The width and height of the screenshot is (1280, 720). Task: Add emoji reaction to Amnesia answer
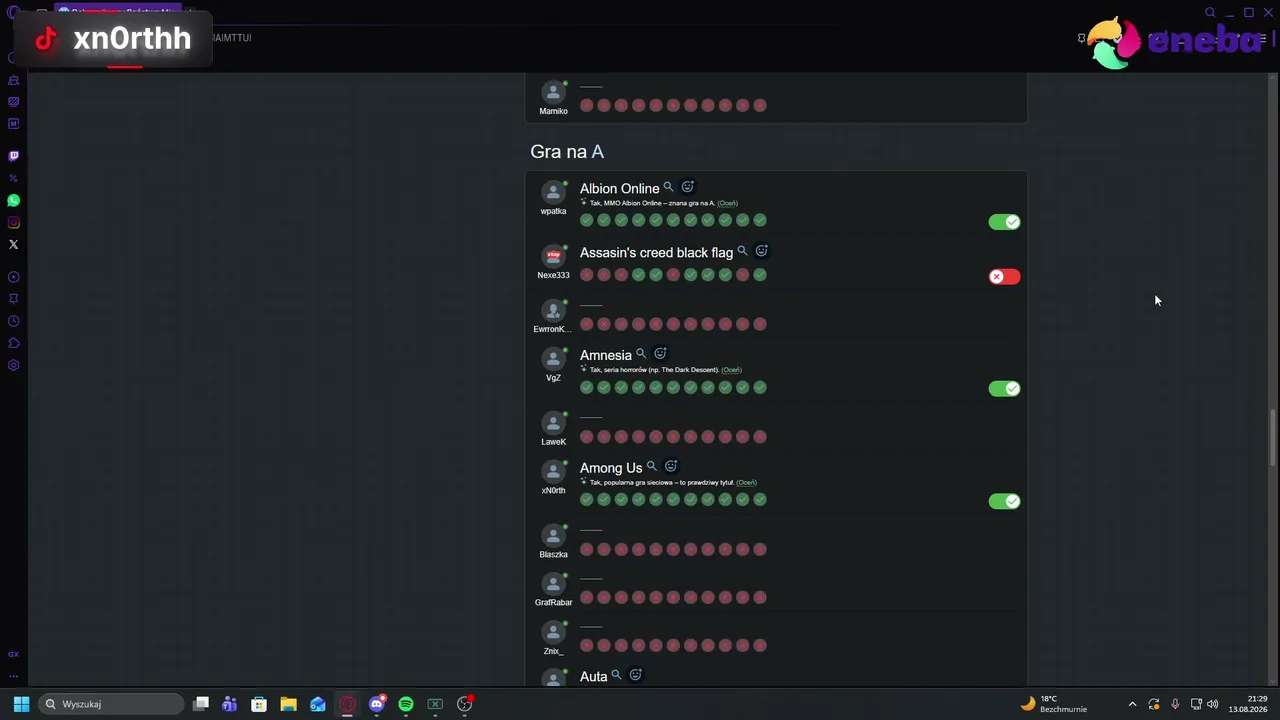coord(660,354)
